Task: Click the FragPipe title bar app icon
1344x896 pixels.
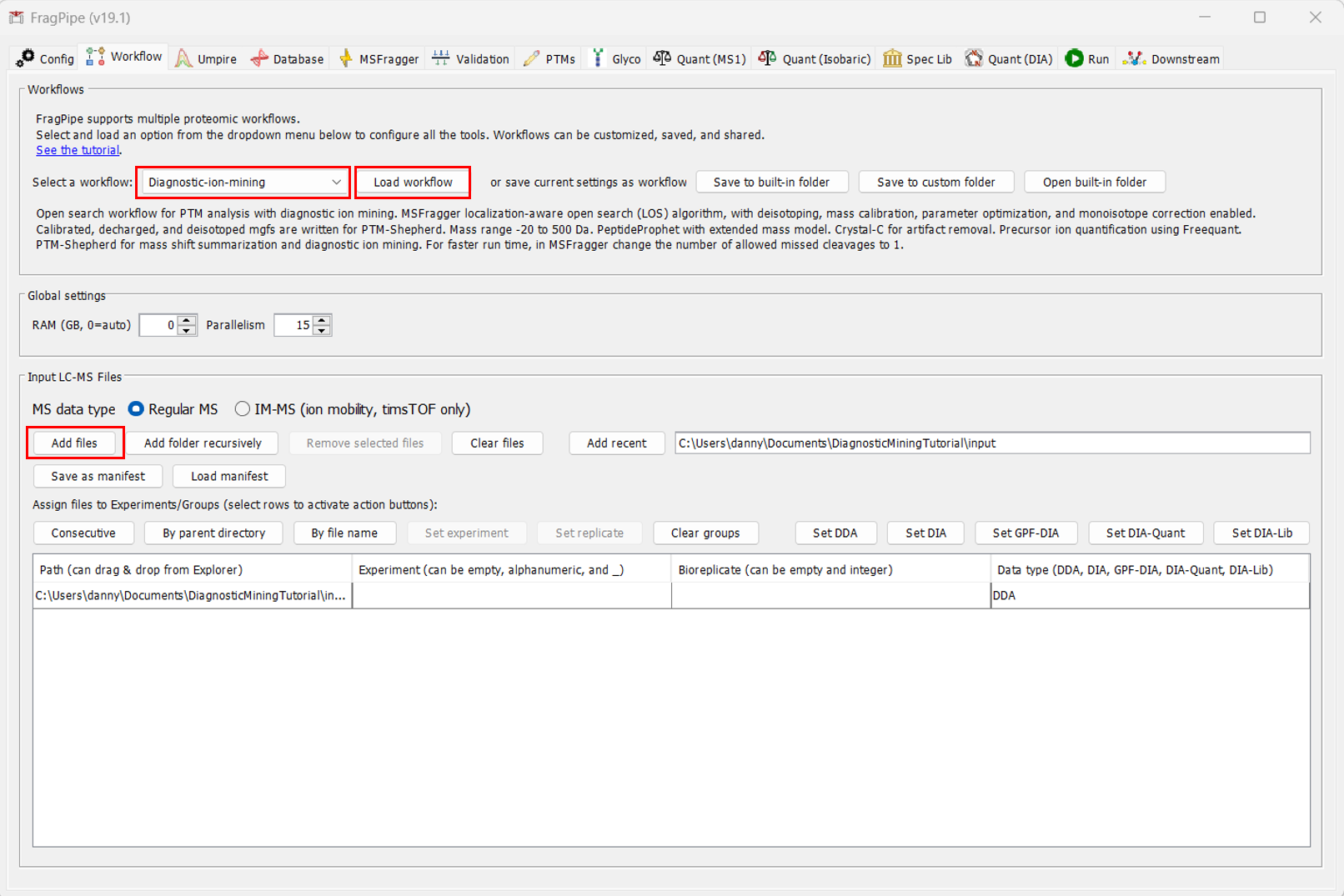Action: tap(16, 18)
